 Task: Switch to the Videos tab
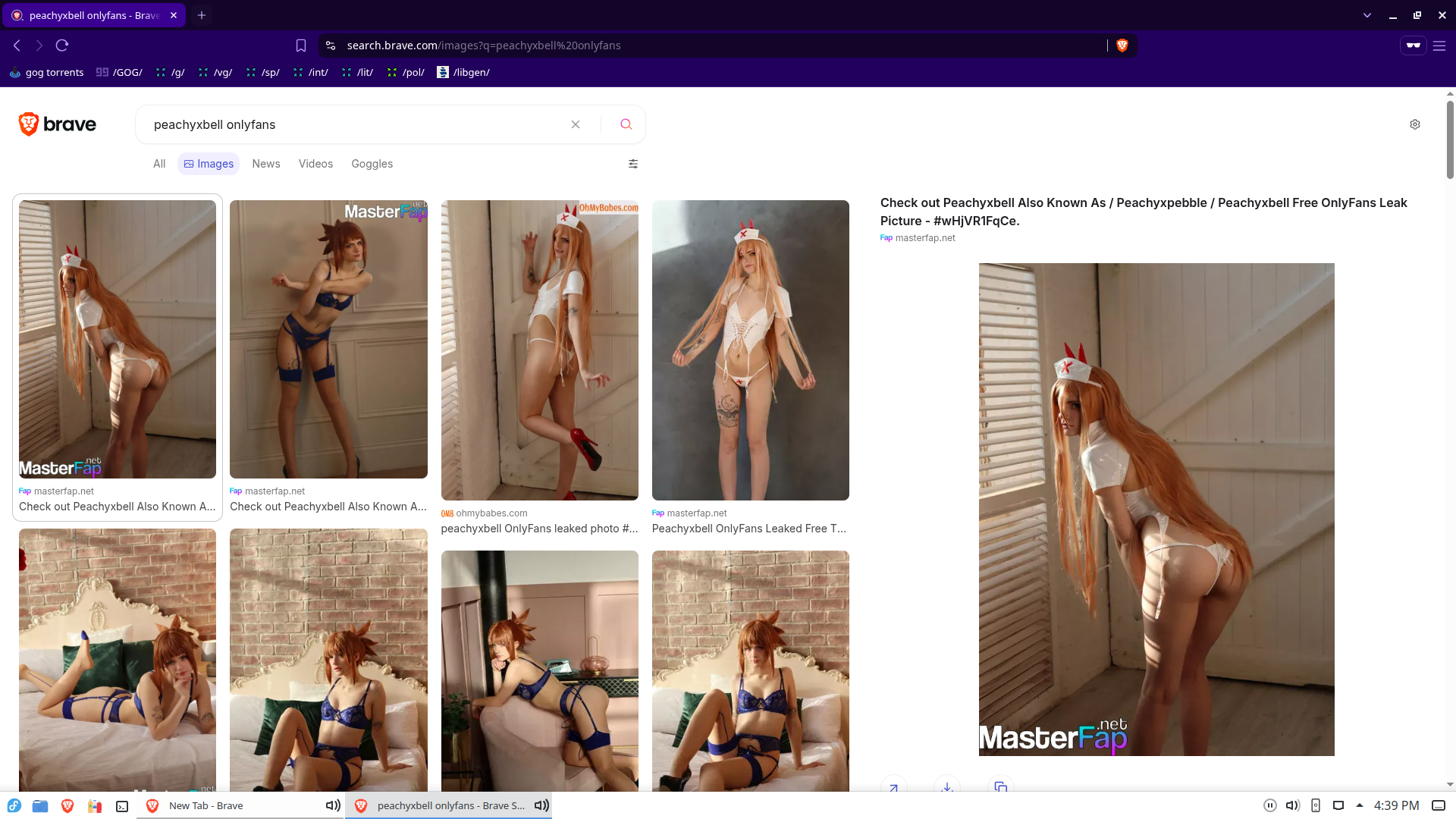315,164
